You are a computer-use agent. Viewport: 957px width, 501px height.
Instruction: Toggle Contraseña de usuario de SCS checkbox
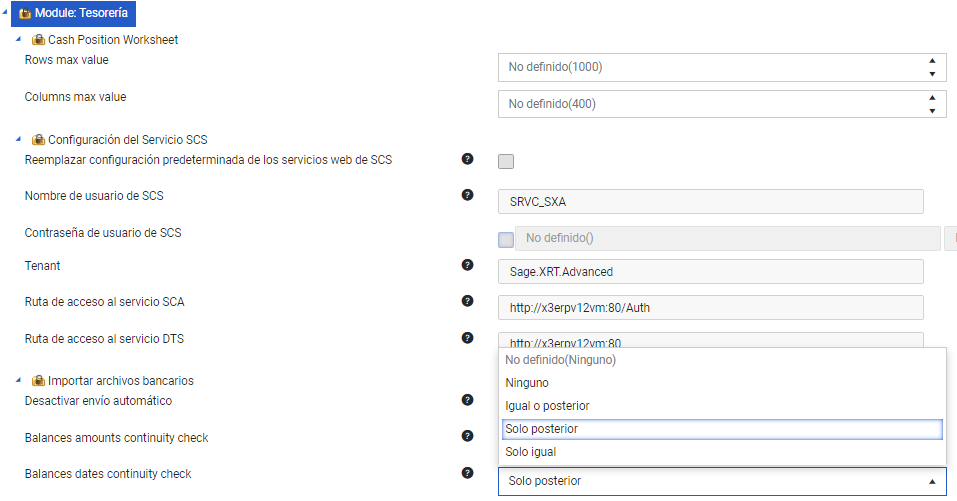506,239
